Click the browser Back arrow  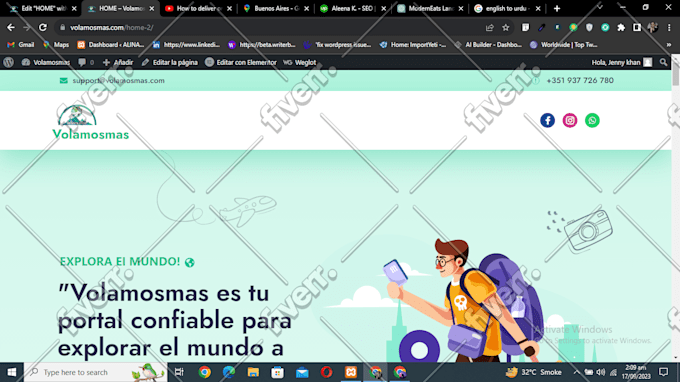pos(11,27)
